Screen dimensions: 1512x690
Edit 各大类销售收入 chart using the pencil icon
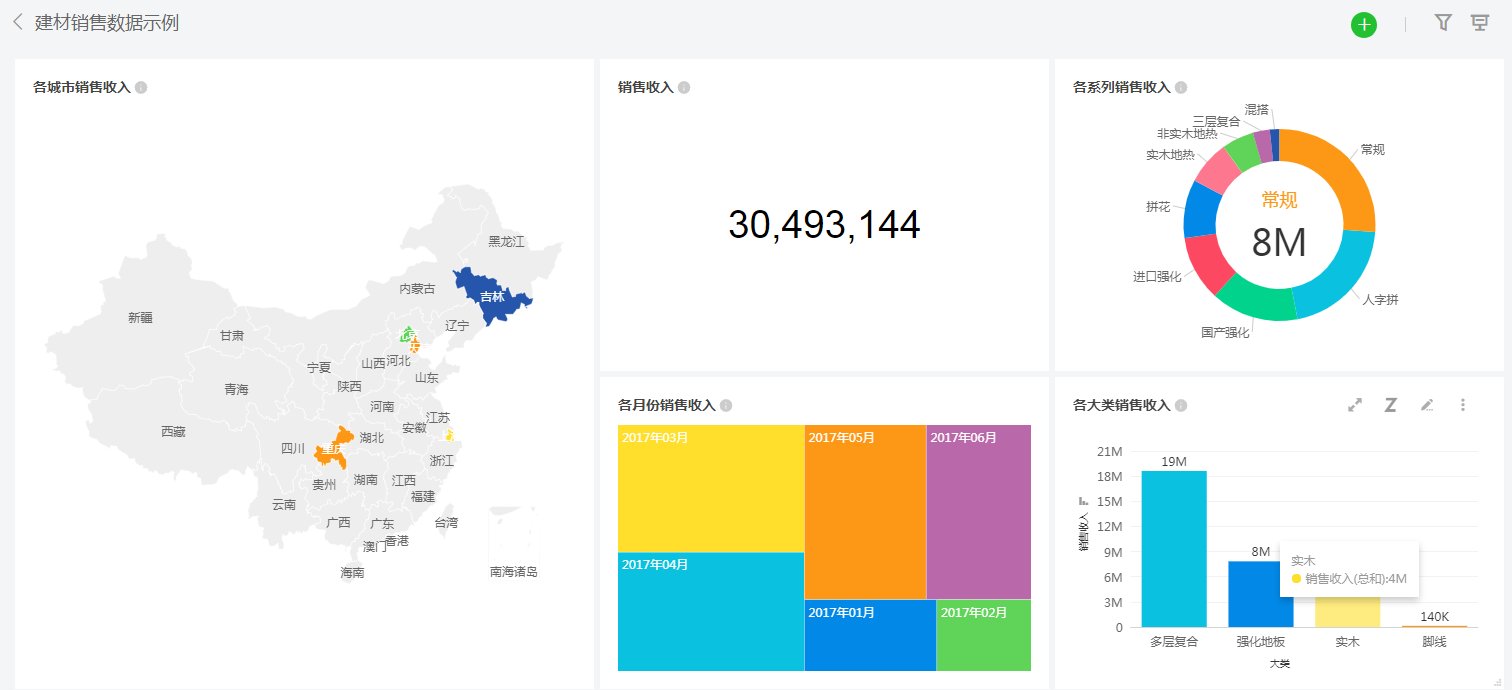click(1427, 404)
